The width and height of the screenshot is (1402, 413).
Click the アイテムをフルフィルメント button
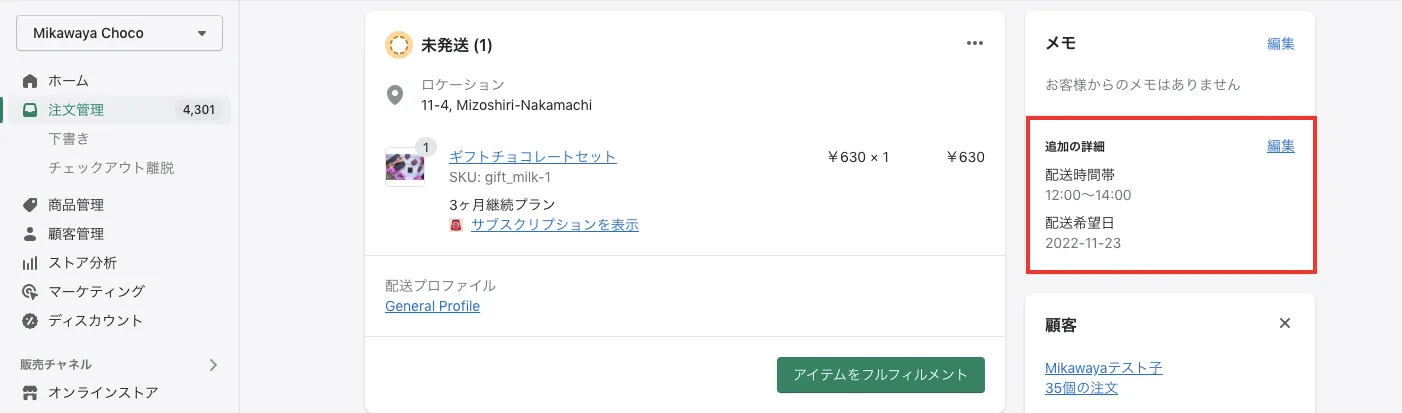tap(880, 374)
